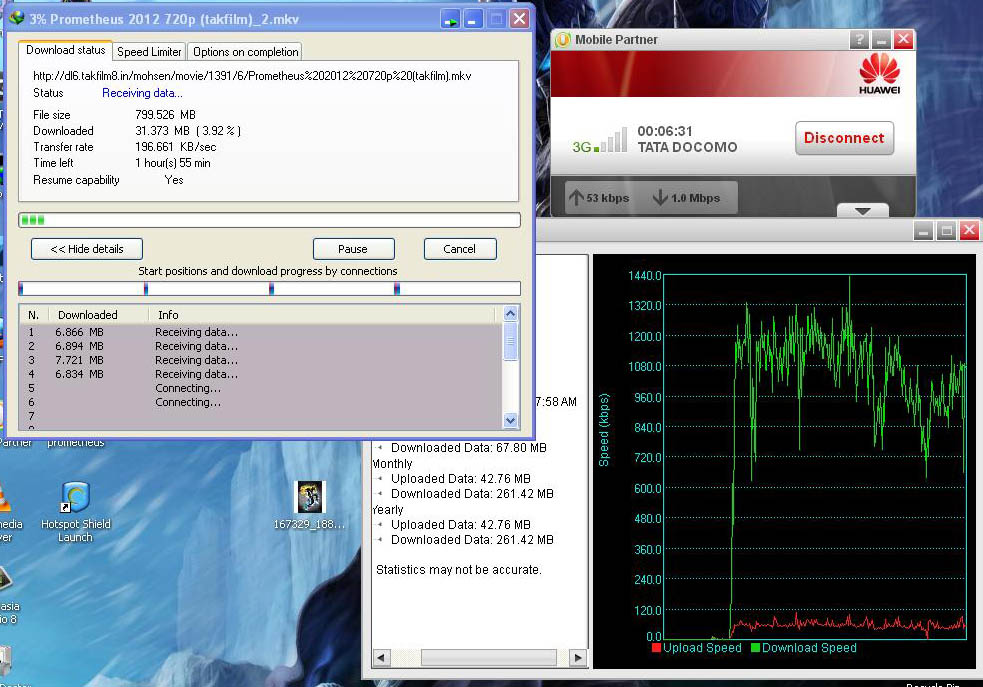Select connection row 4 with 6.834 MB

click(x=261, y=374)
